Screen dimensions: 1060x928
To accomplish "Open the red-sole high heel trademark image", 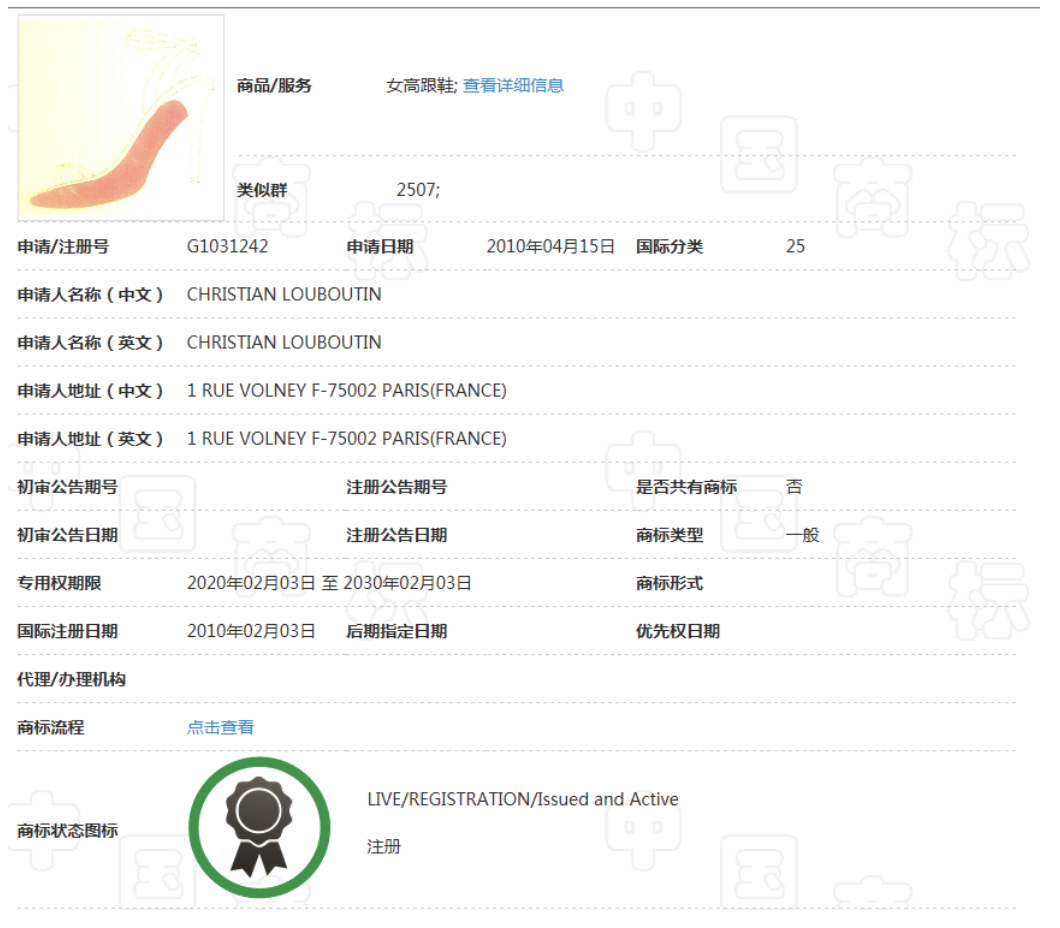I will point(121,118).
